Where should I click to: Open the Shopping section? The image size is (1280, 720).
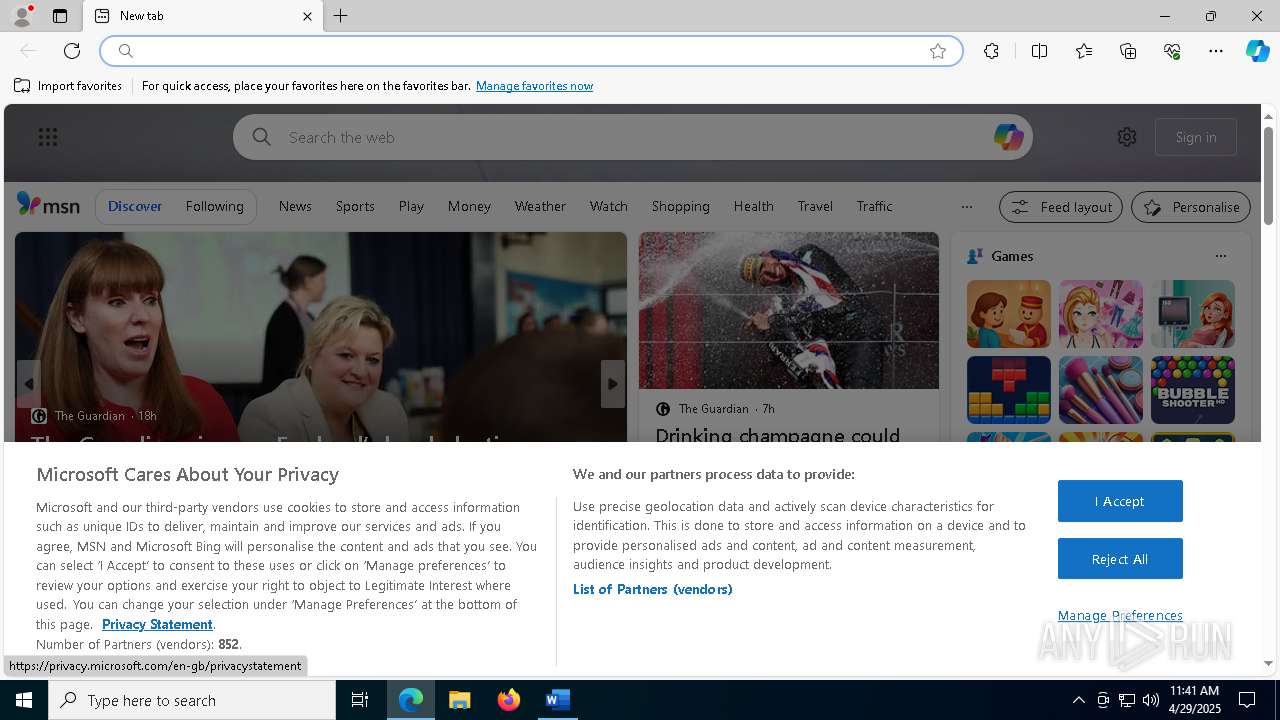tap(680, 206)
